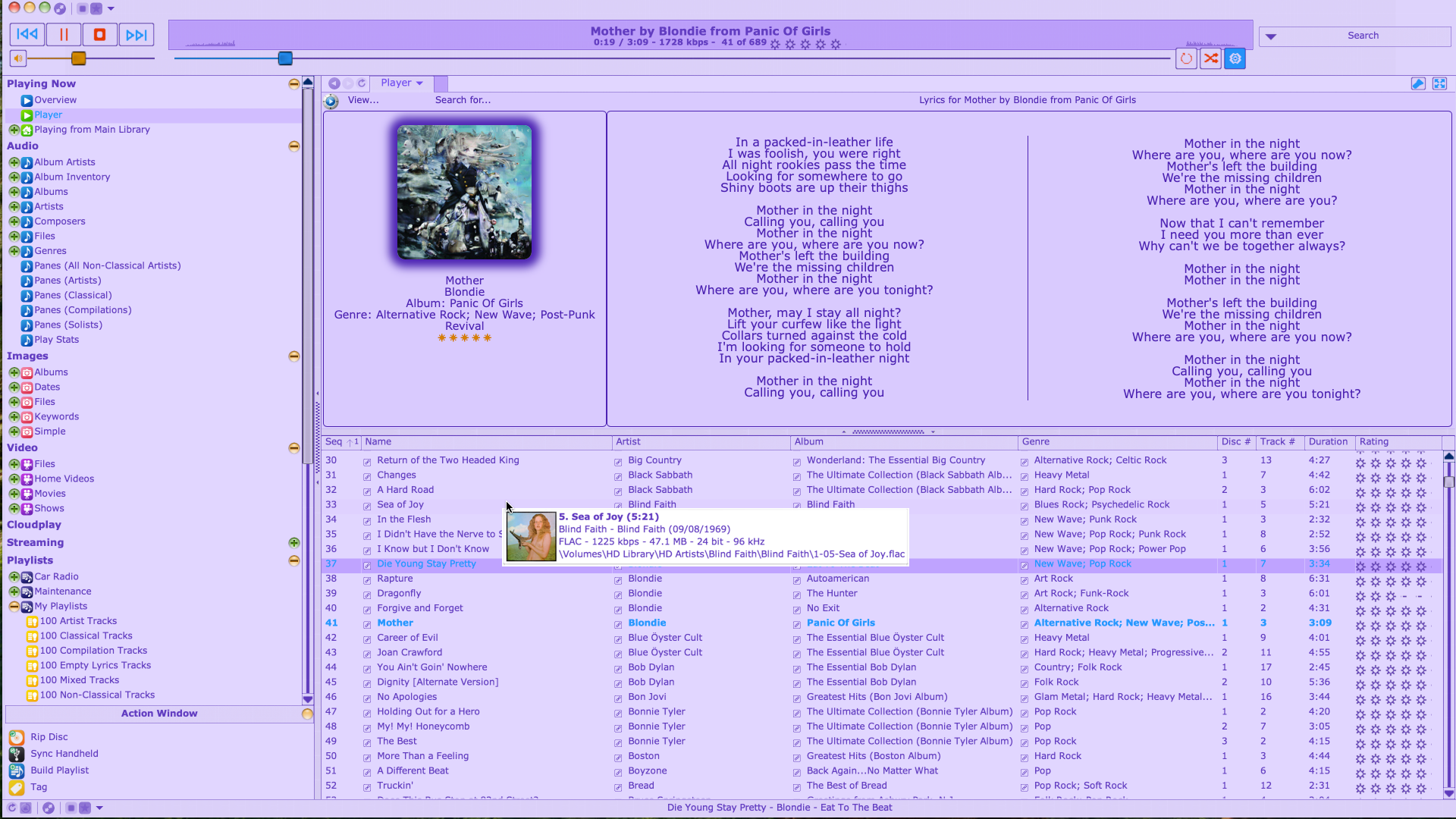Select Home Videos video icon
Screen dimensions: 1456x819
(27, 479)
